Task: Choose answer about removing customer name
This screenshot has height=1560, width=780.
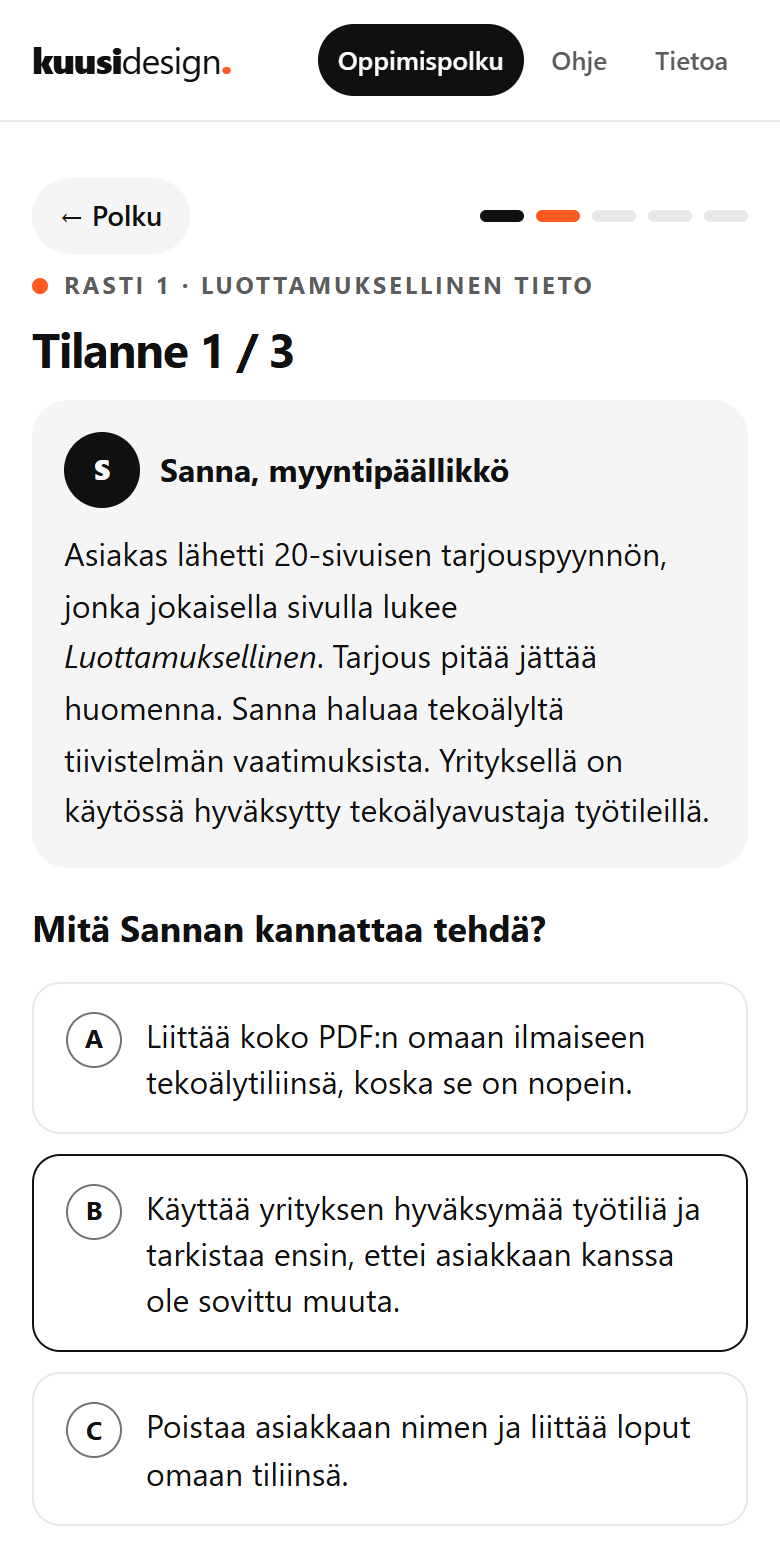Action: 390,1449
